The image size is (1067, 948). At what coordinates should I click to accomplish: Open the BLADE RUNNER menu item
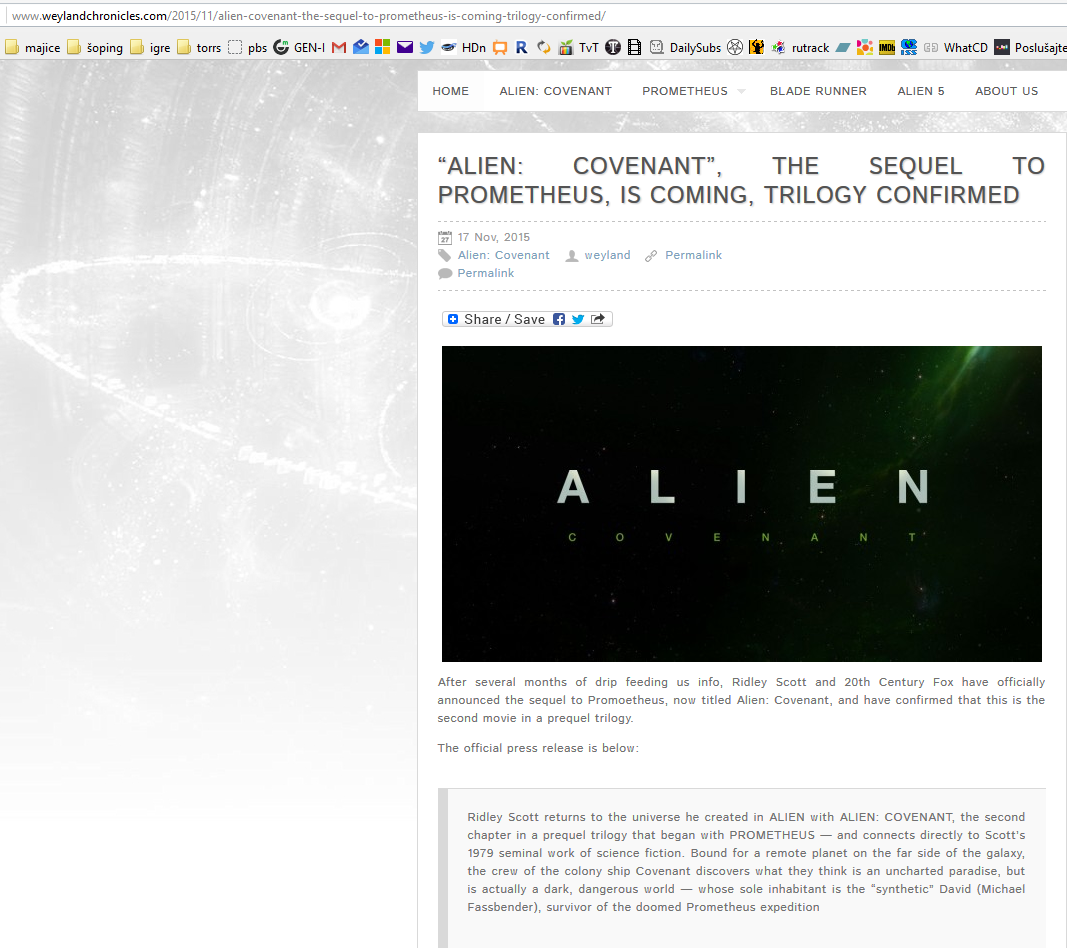(818, 91)
